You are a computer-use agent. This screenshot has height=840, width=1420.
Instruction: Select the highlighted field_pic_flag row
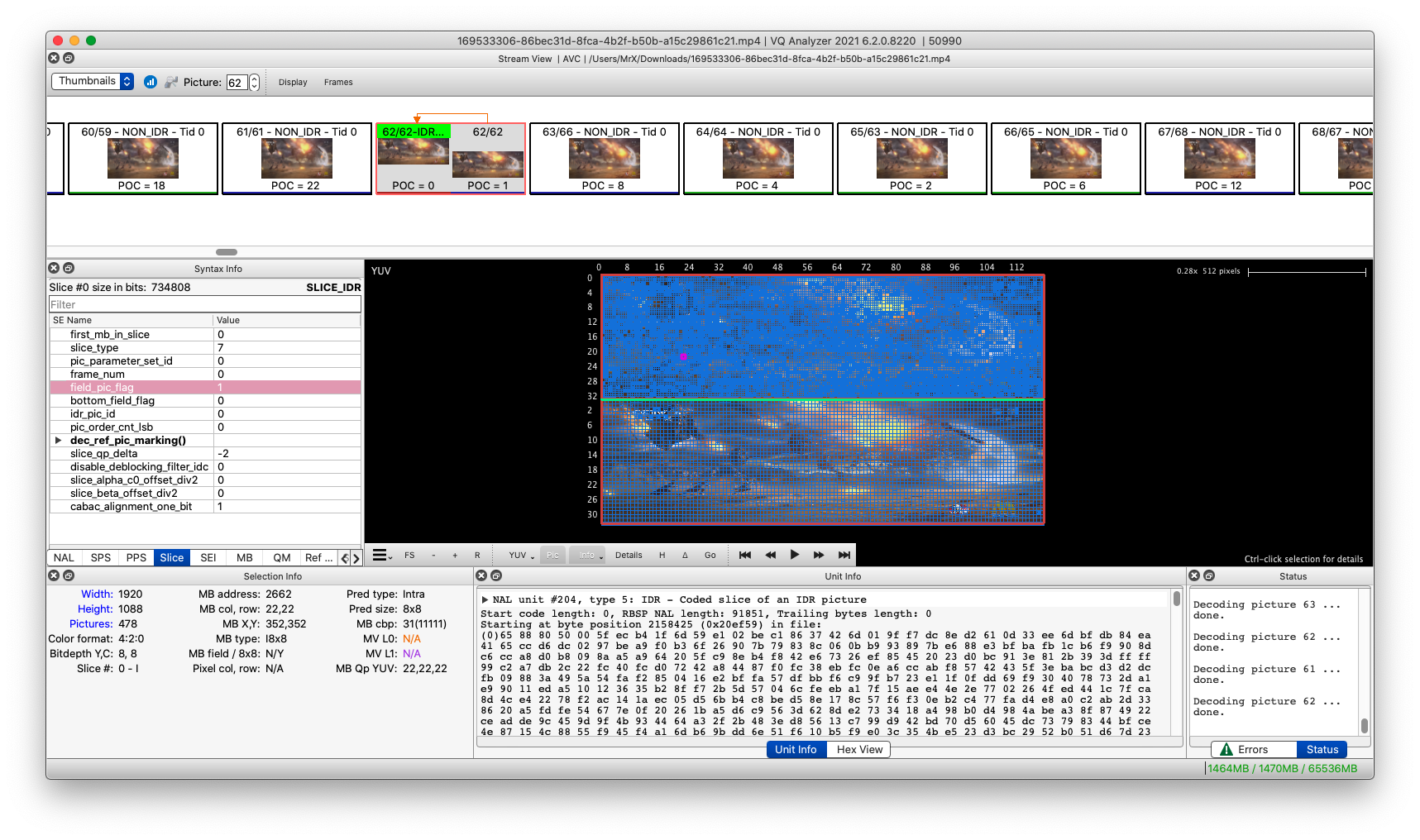click(x=205, y=387)
